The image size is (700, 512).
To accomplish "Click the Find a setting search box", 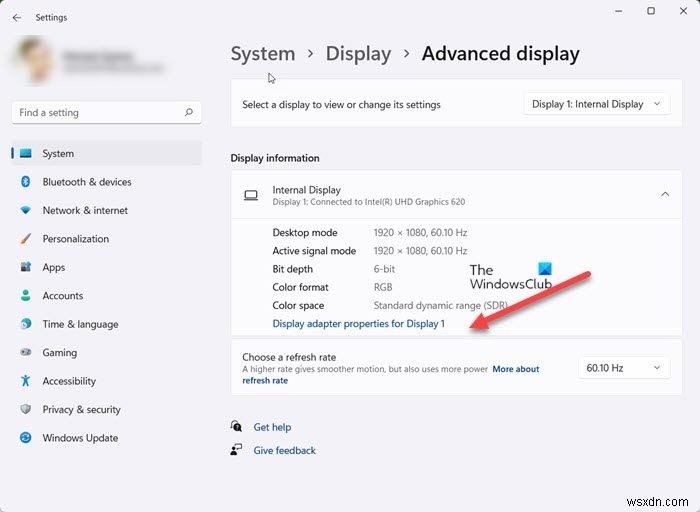I will (106, 112).
